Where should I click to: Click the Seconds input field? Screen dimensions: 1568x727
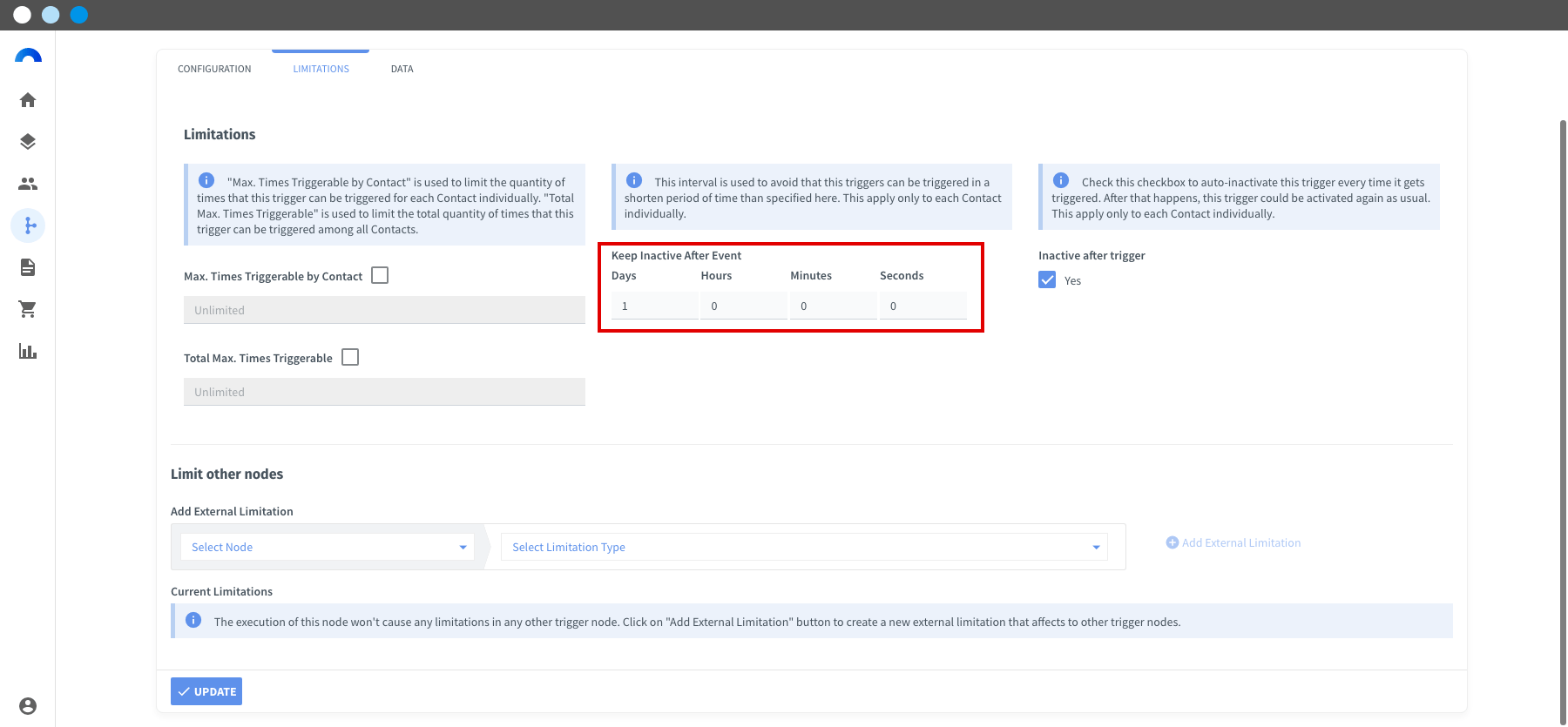coord(923,306)
